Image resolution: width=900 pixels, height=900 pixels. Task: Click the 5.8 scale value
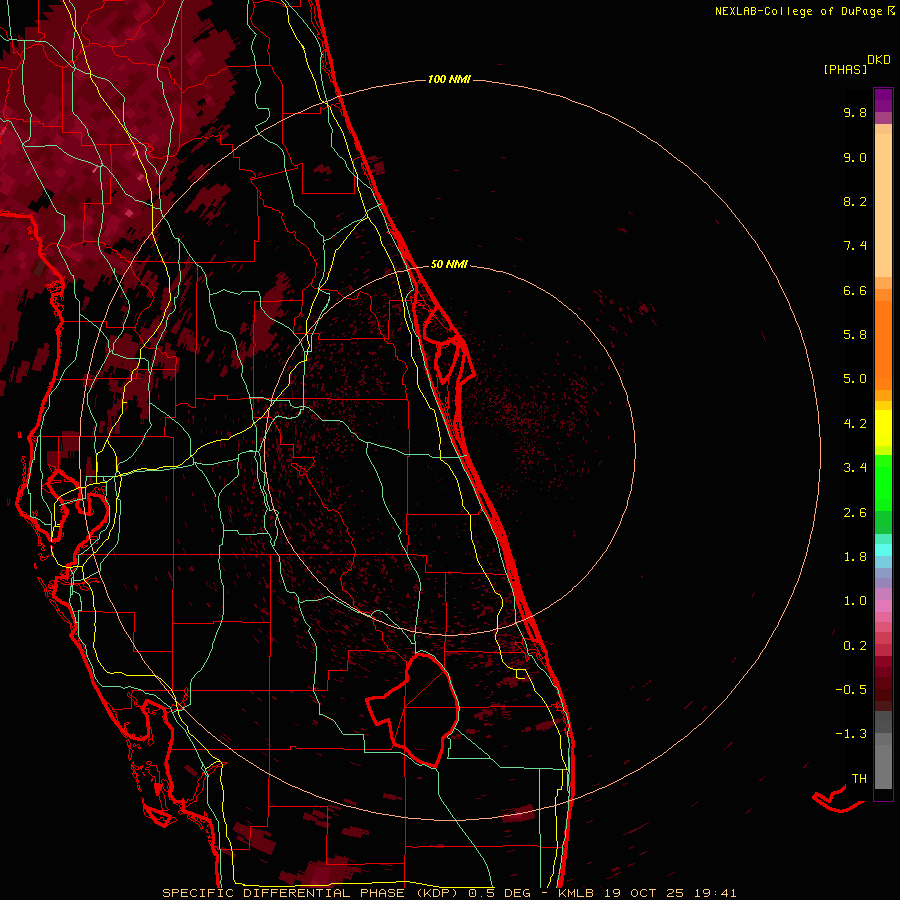[855, 335]
